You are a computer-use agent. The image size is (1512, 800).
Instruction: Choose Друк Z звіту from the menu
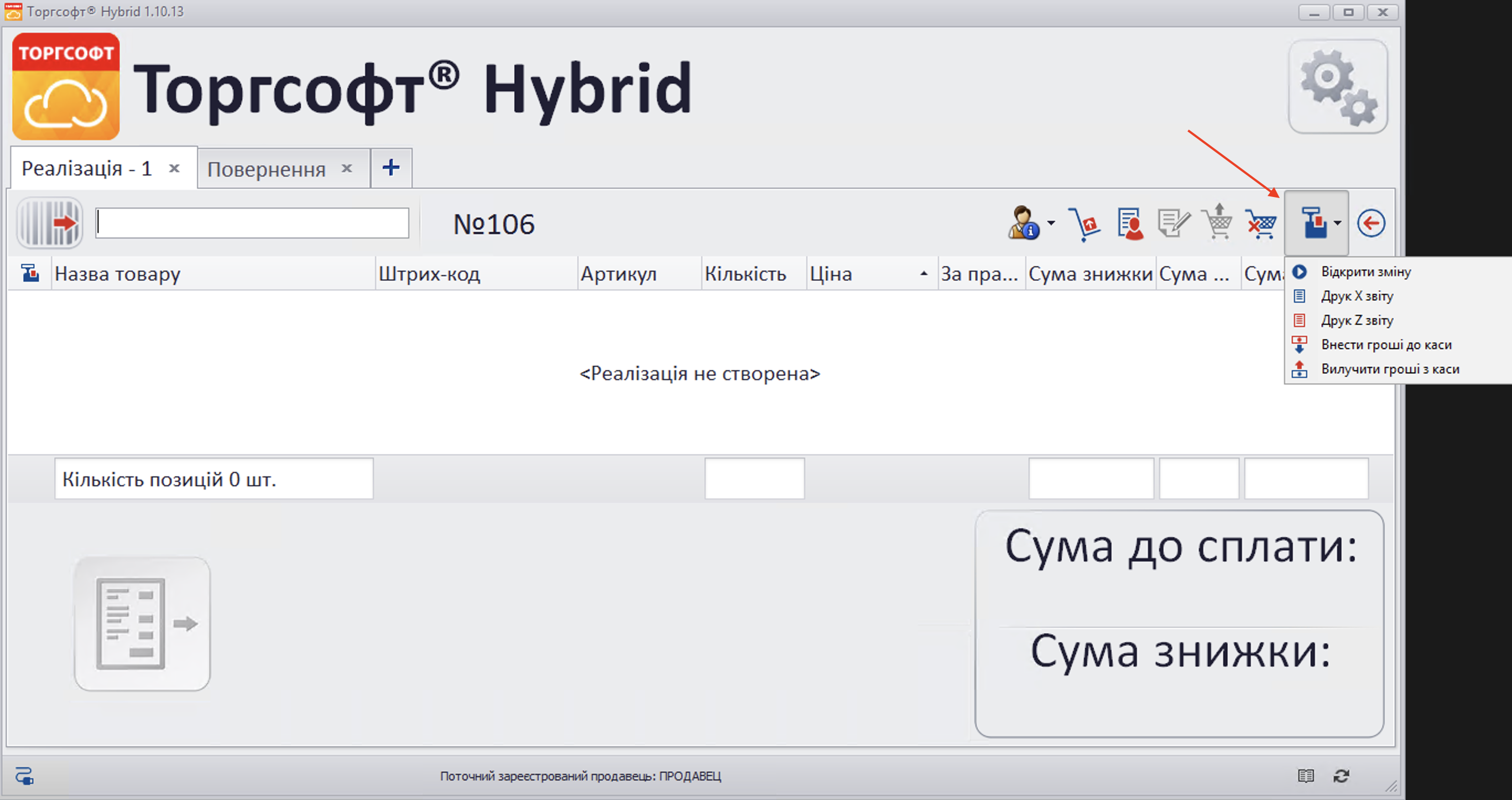point(1357,320)
